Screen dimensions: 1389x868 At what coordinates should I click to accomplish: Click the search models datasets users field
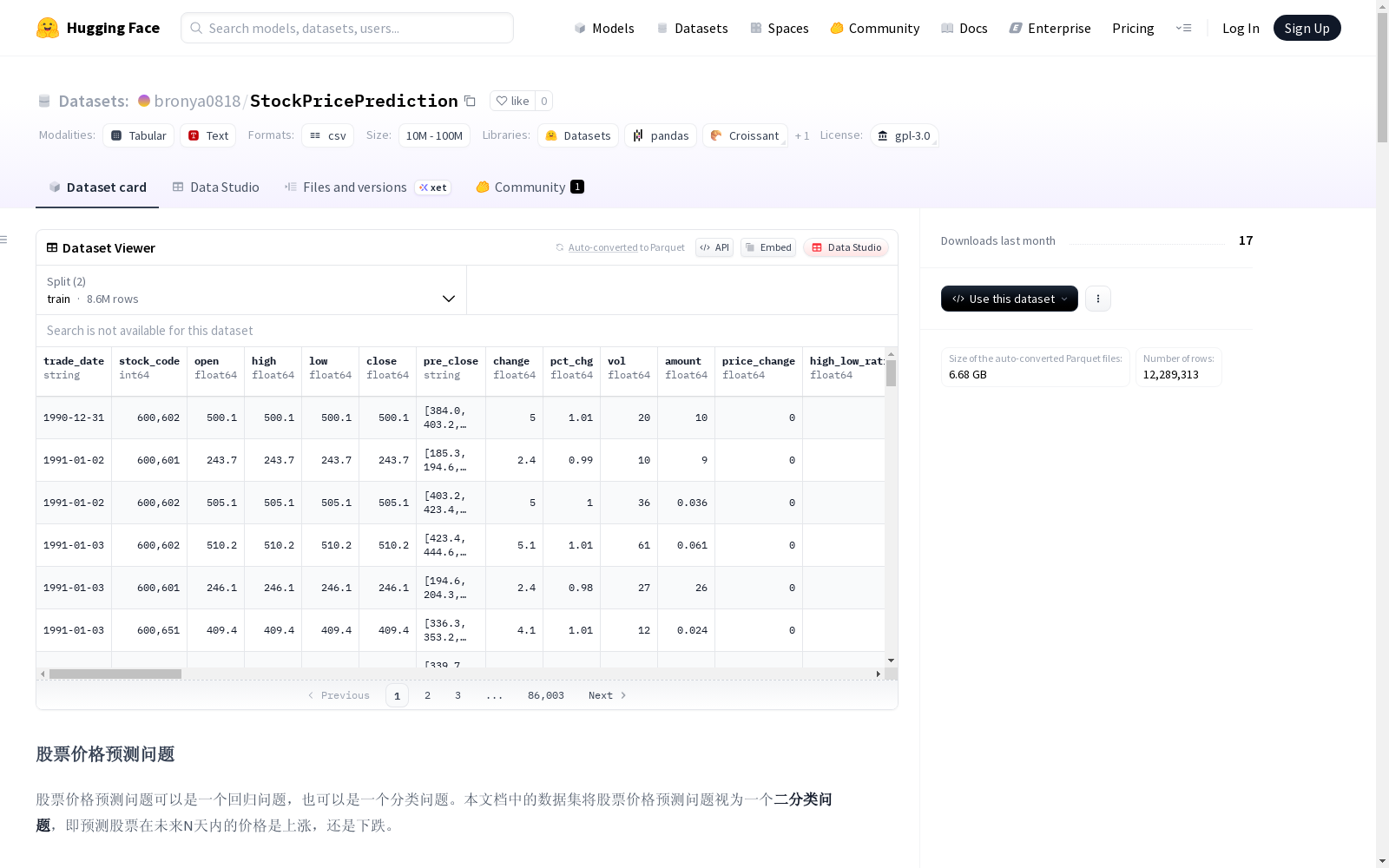click(x=346, y=28)
